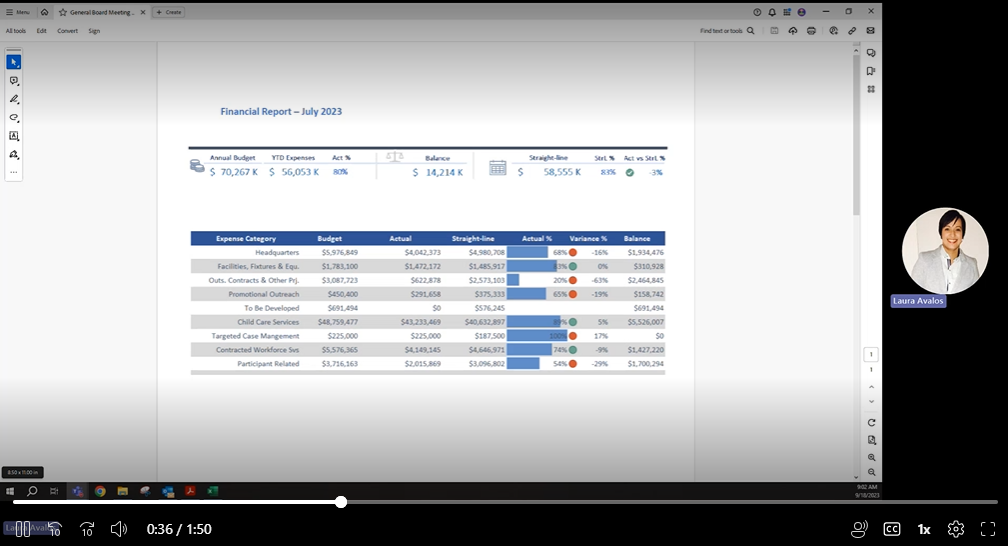This screenshot has width=1008, height=546.
Task: Click the email share envelope icon
Action: click(x=871, y=31)
